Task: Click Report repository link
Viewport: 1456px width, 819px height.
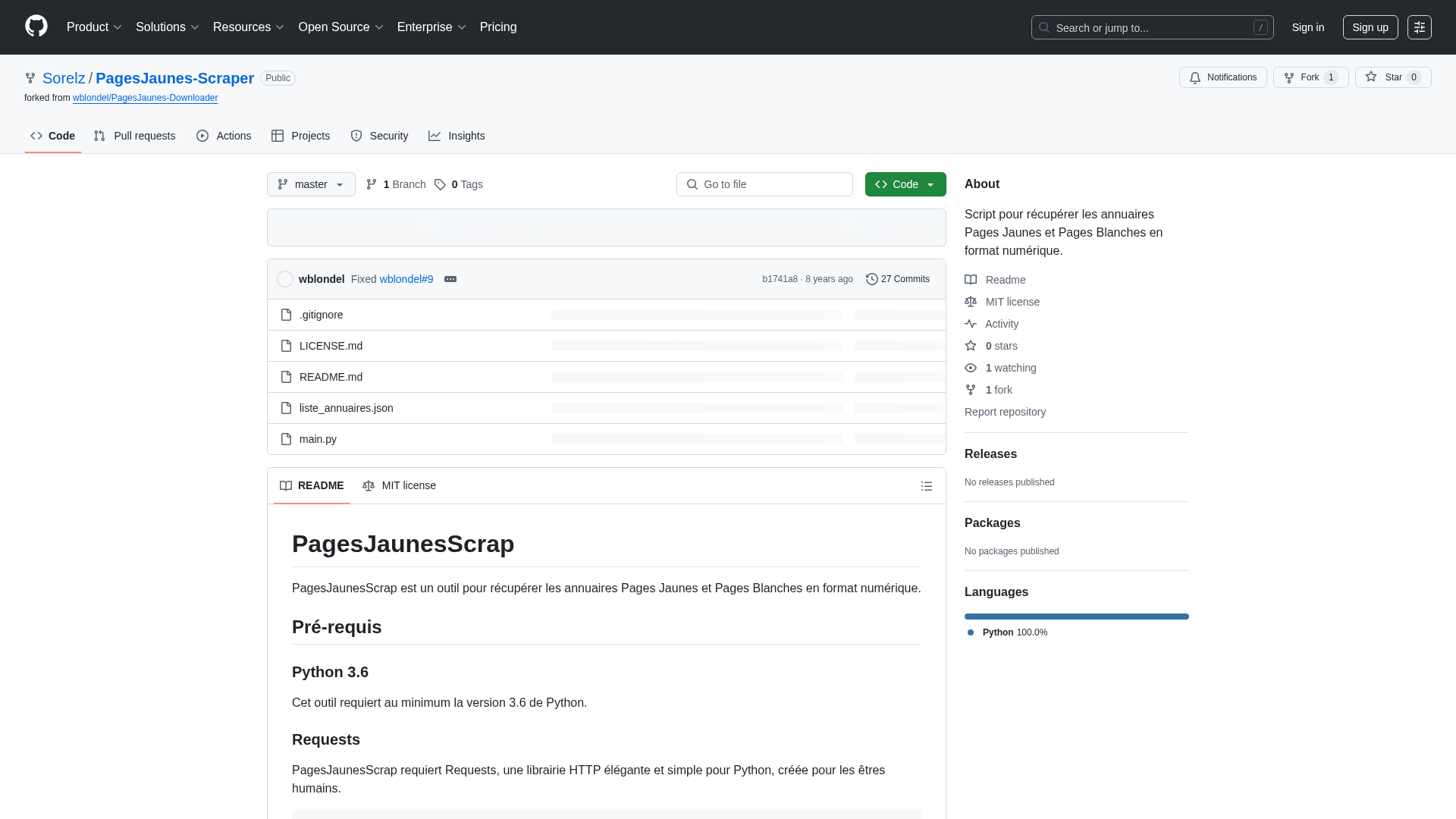Action: 1005,412
